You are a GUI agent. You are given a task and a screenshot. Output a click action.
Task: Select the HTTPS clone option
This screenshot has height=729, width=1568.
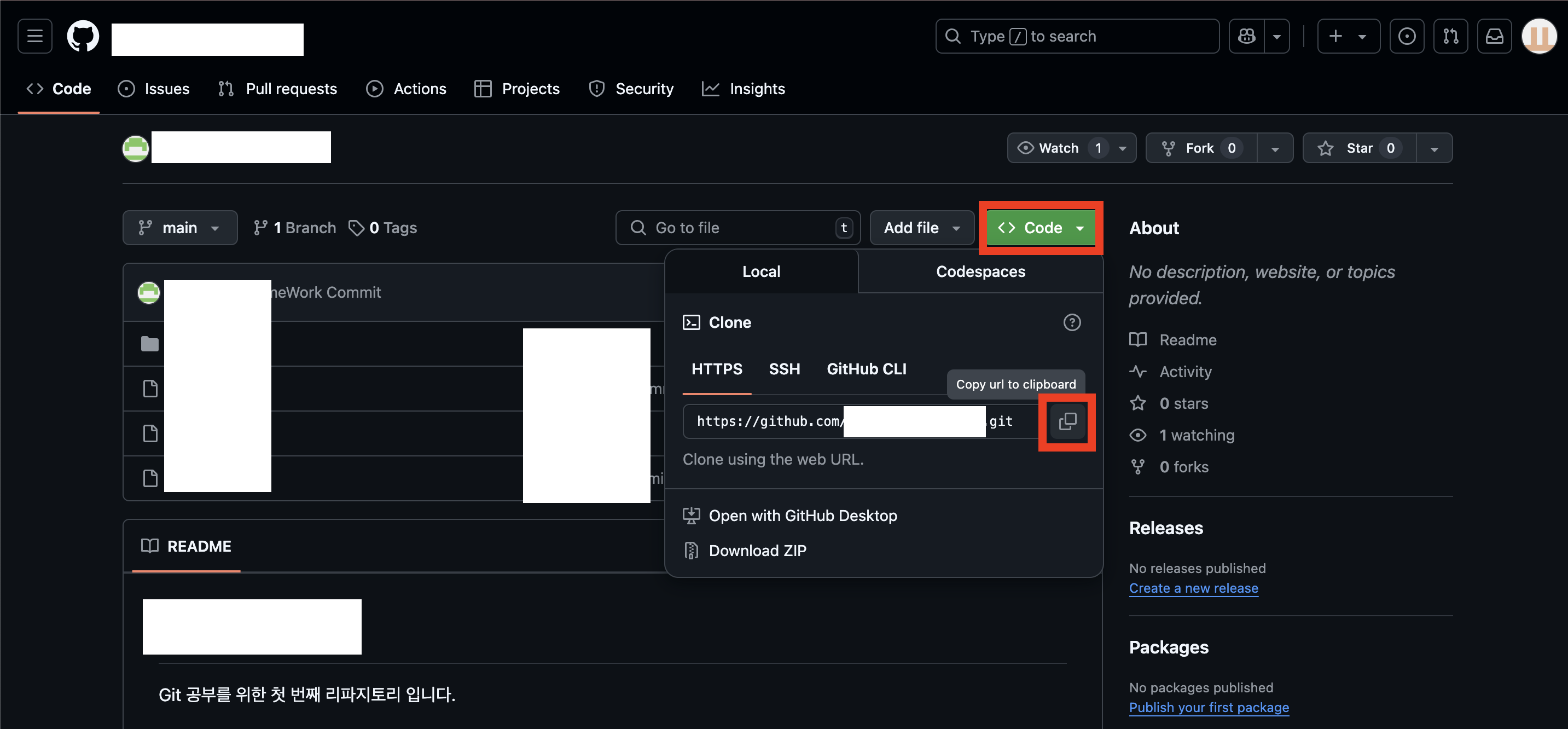click(x=717, y=369)
